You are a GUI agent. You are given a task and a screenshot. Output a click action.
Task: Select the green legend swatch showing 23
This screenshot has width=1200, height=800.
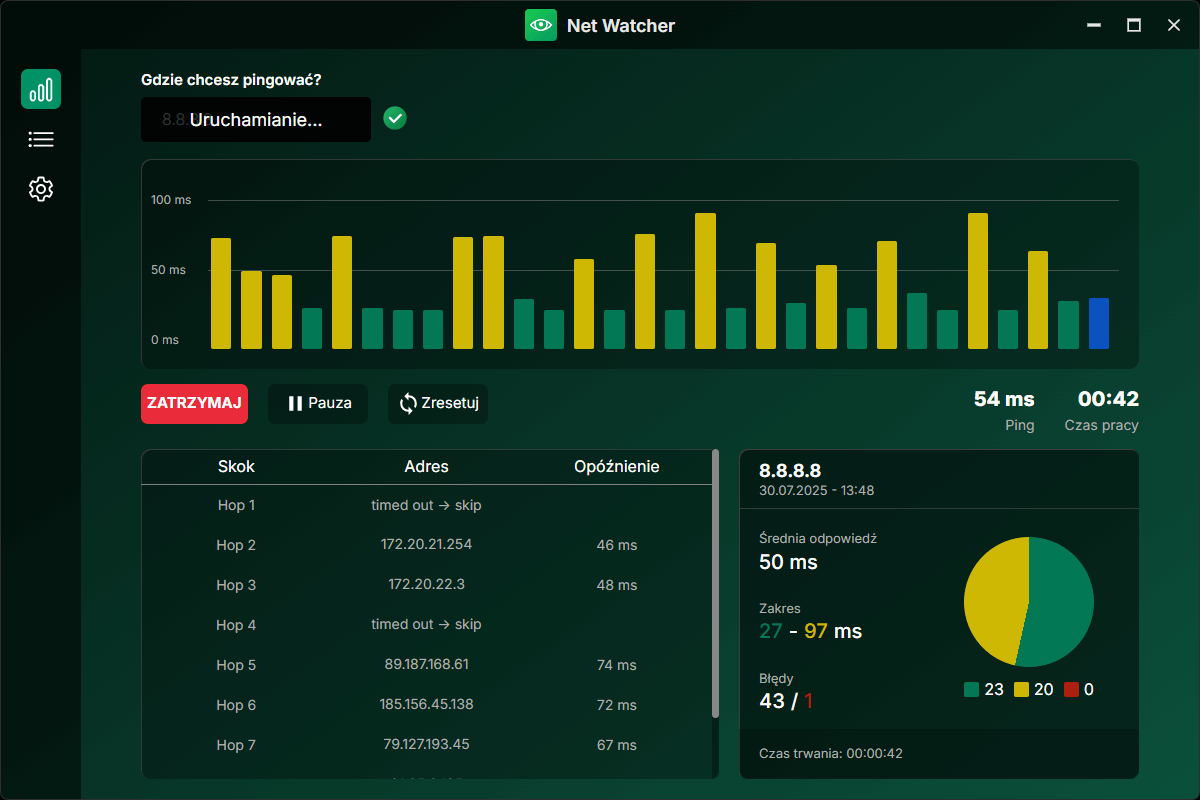969,688
